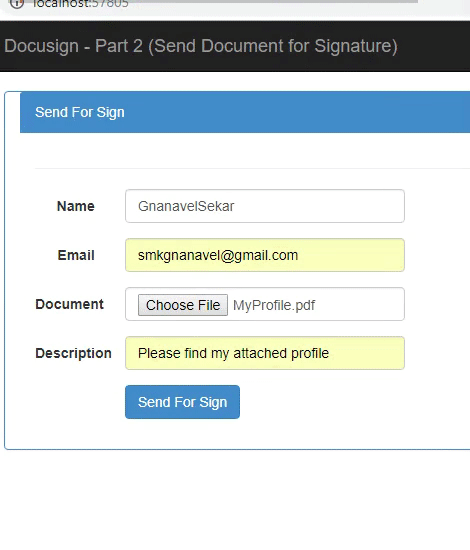The height and width of the screenshot is (550, 470).
Task: Click the Send For Sign panel header
Action: [x=245, y=112]
